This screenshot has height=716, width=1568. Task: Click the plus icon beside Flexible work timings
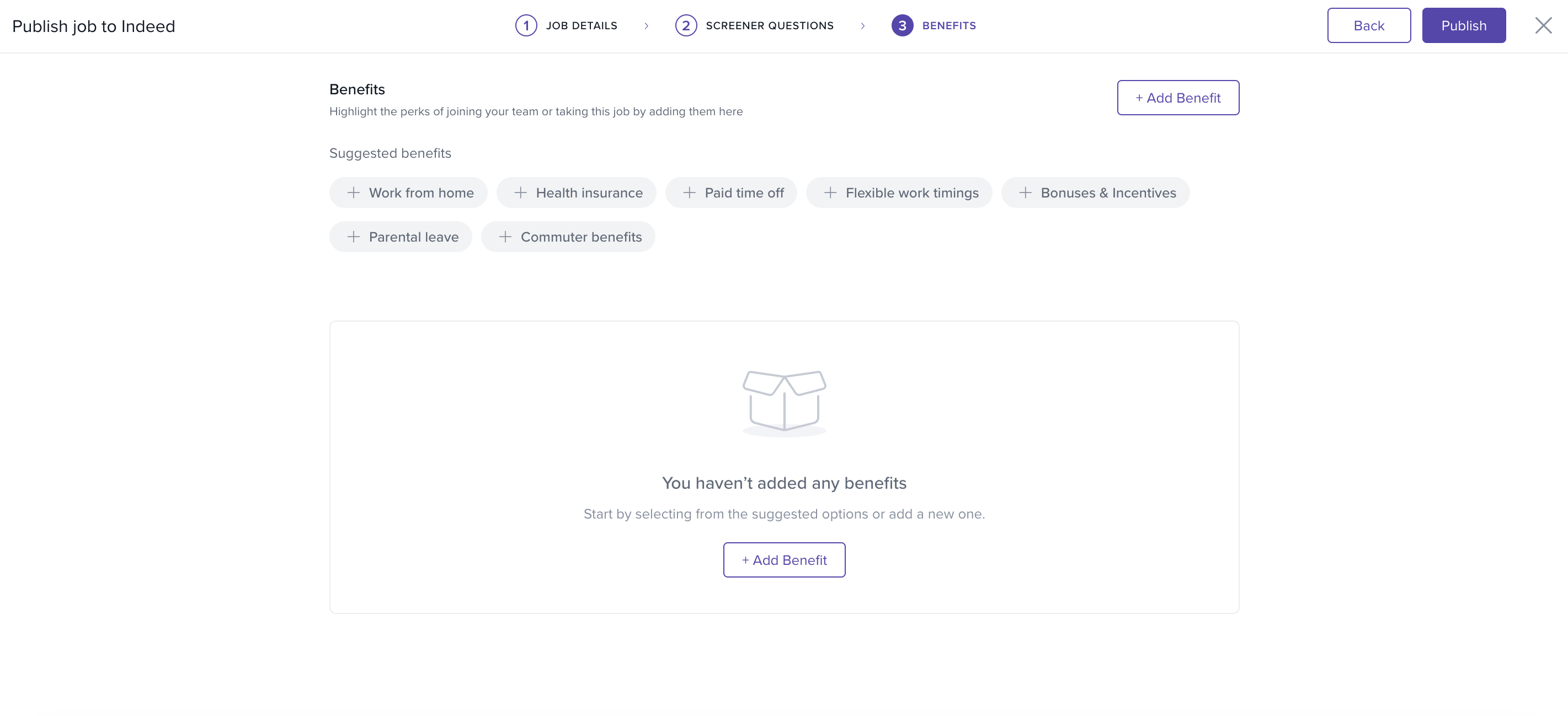point(830,193)
